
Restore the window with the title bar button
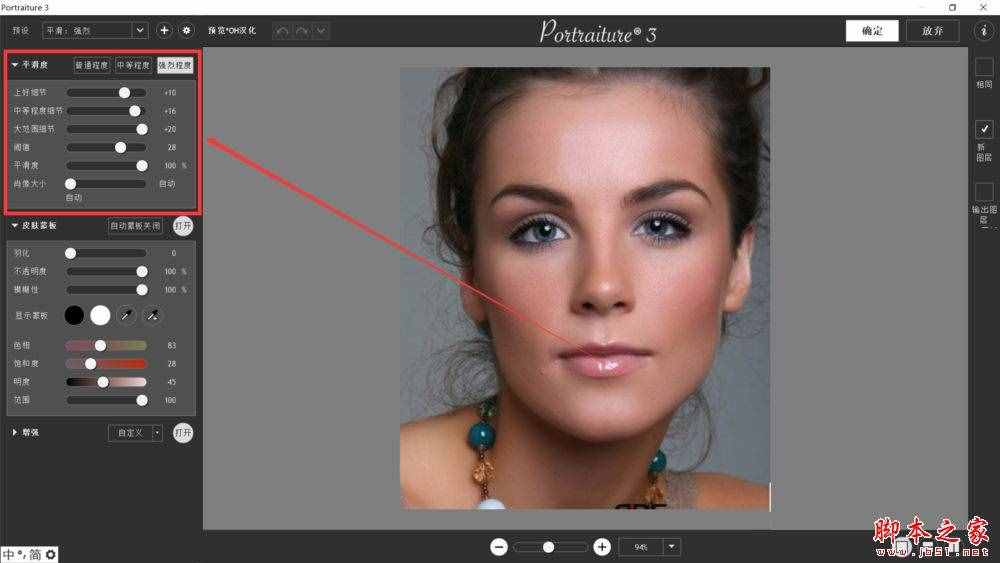pyautogui.click(x=953, y=7)
